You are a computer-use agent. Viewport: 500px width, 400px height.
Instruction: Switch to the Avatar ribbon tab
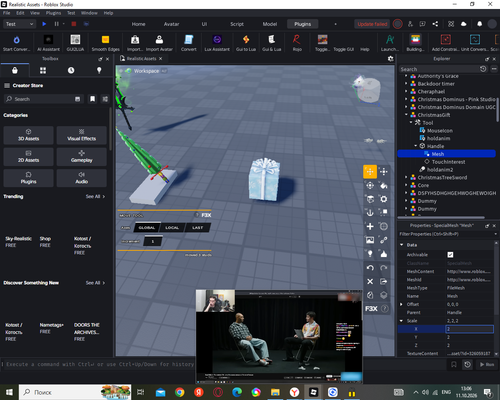(171, 24)
